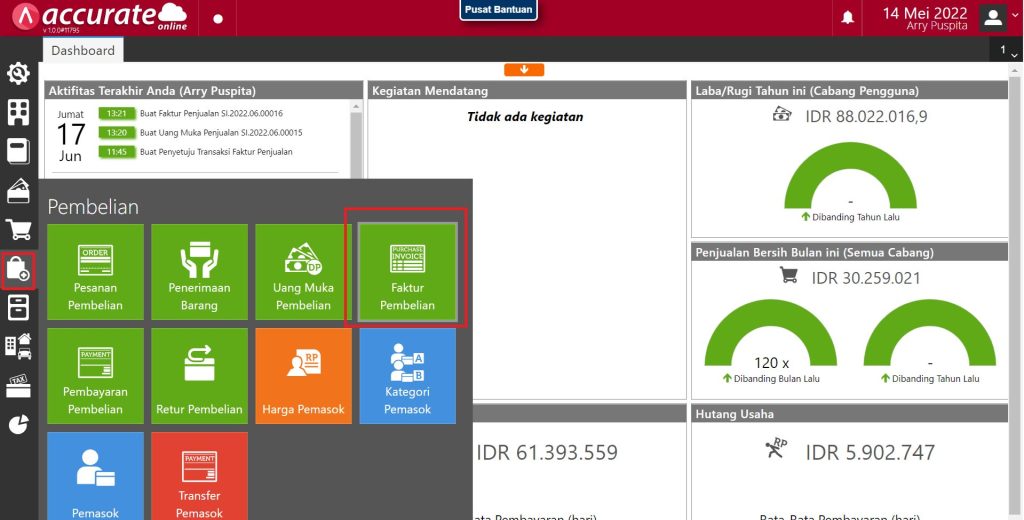The image size is (1024, 520).
Task: Click the IDR 61.393.559 value
Action: click(547, 452)
